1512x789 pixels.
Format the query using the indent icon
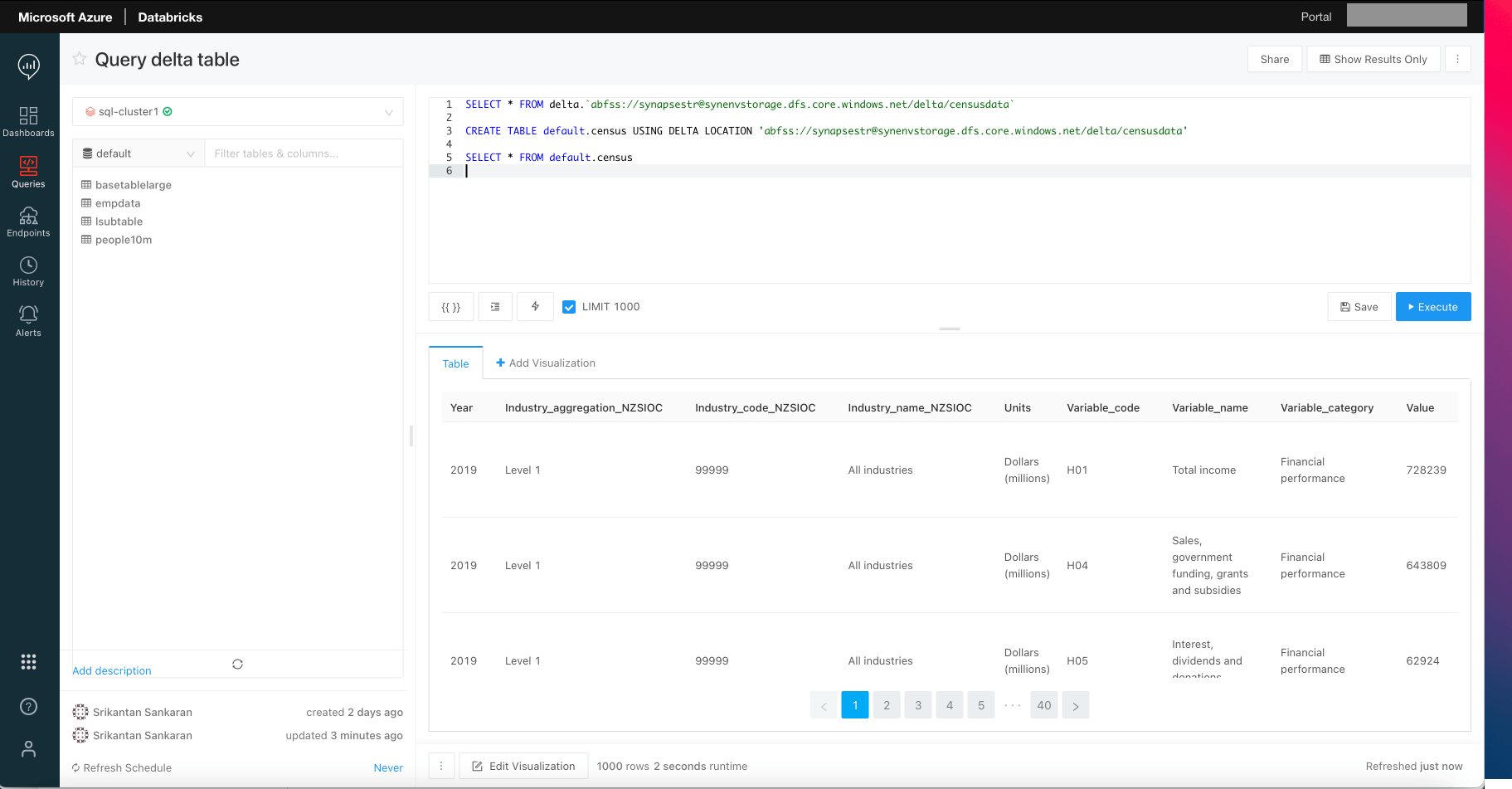495,306
